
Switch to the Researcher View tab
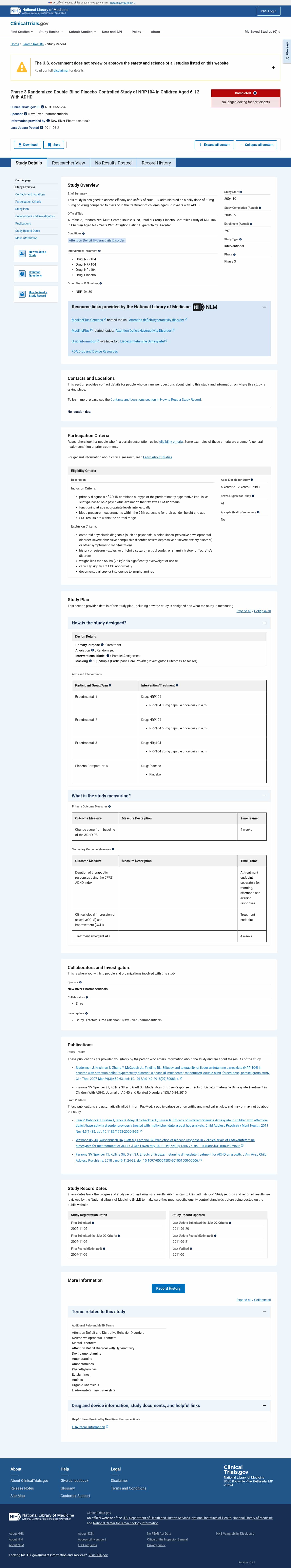pos(69,162)
